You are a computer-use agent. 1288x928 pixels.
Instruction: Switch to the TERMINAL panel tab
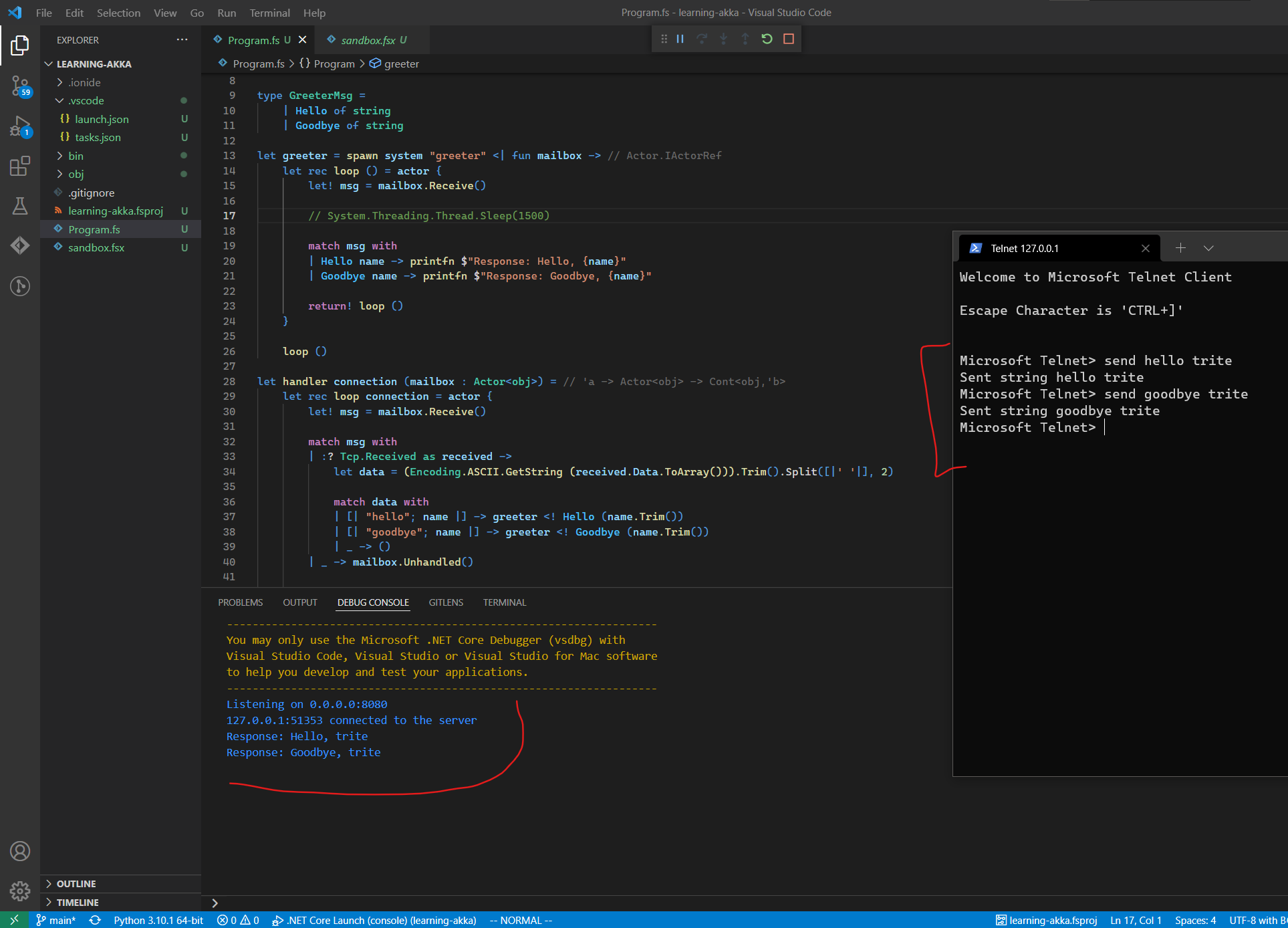[x=505, y=602]
